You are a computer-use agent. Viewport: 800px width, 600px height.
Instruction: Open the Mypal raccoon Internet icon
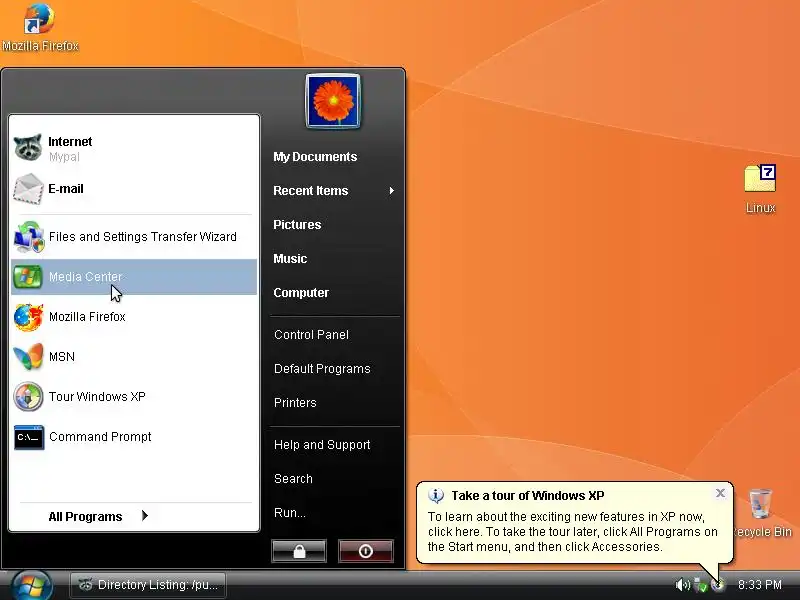click(28, 147)
